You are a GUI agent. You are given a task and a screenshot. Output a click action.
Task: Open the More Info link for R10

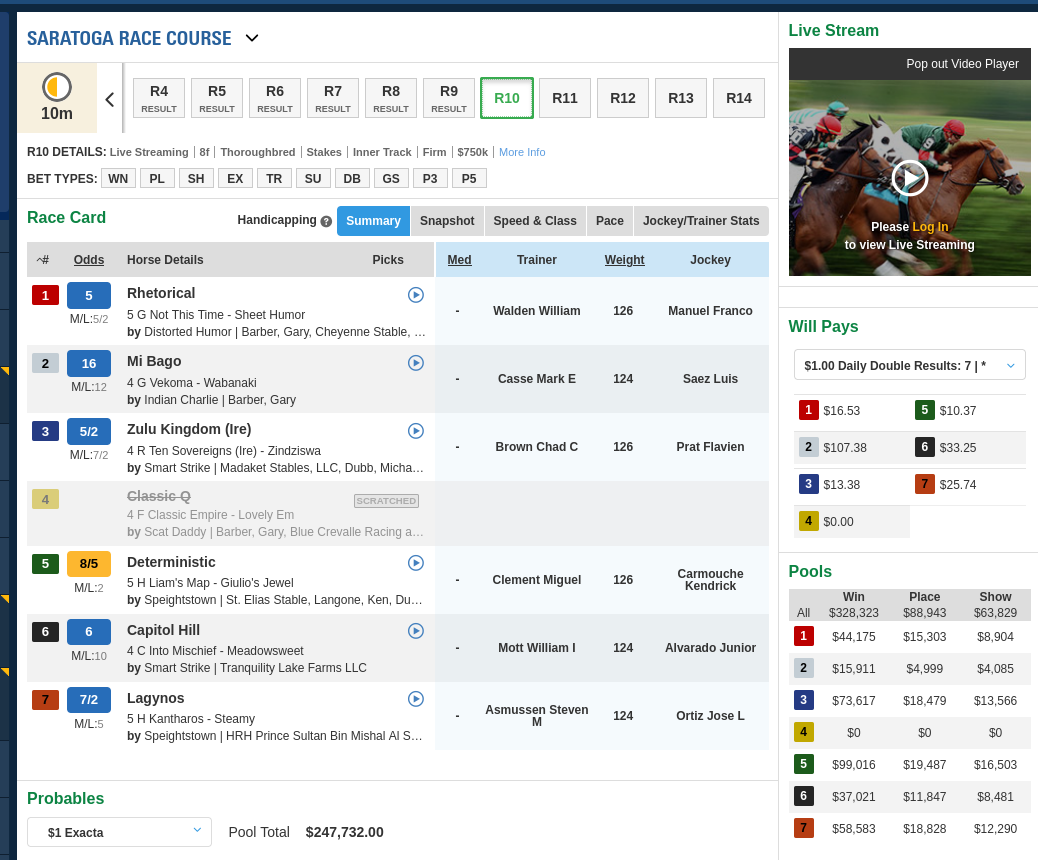522,152
